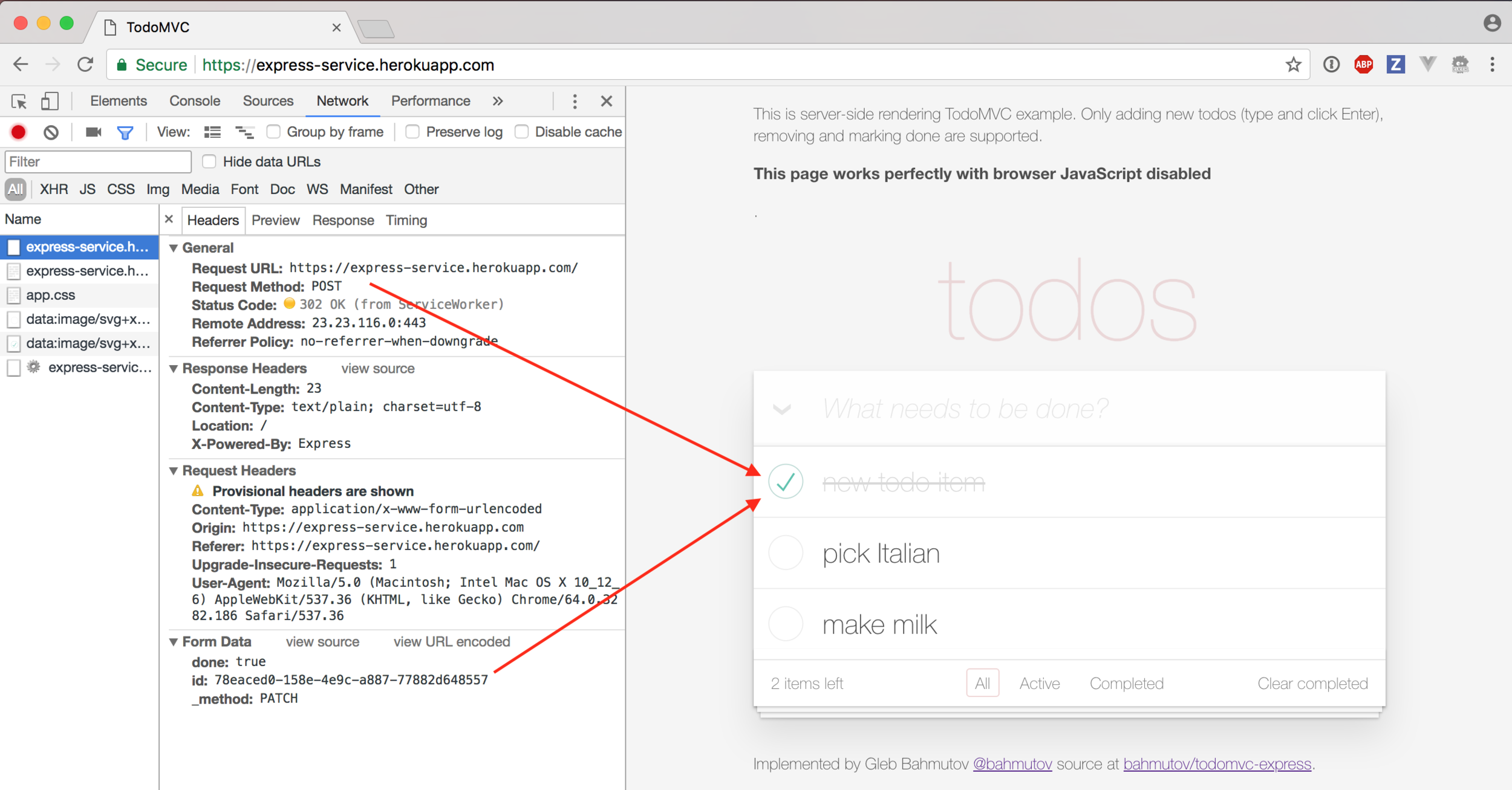Switch to the Console tab
This screenshot has height=790, width=1512.
[194, 101]
